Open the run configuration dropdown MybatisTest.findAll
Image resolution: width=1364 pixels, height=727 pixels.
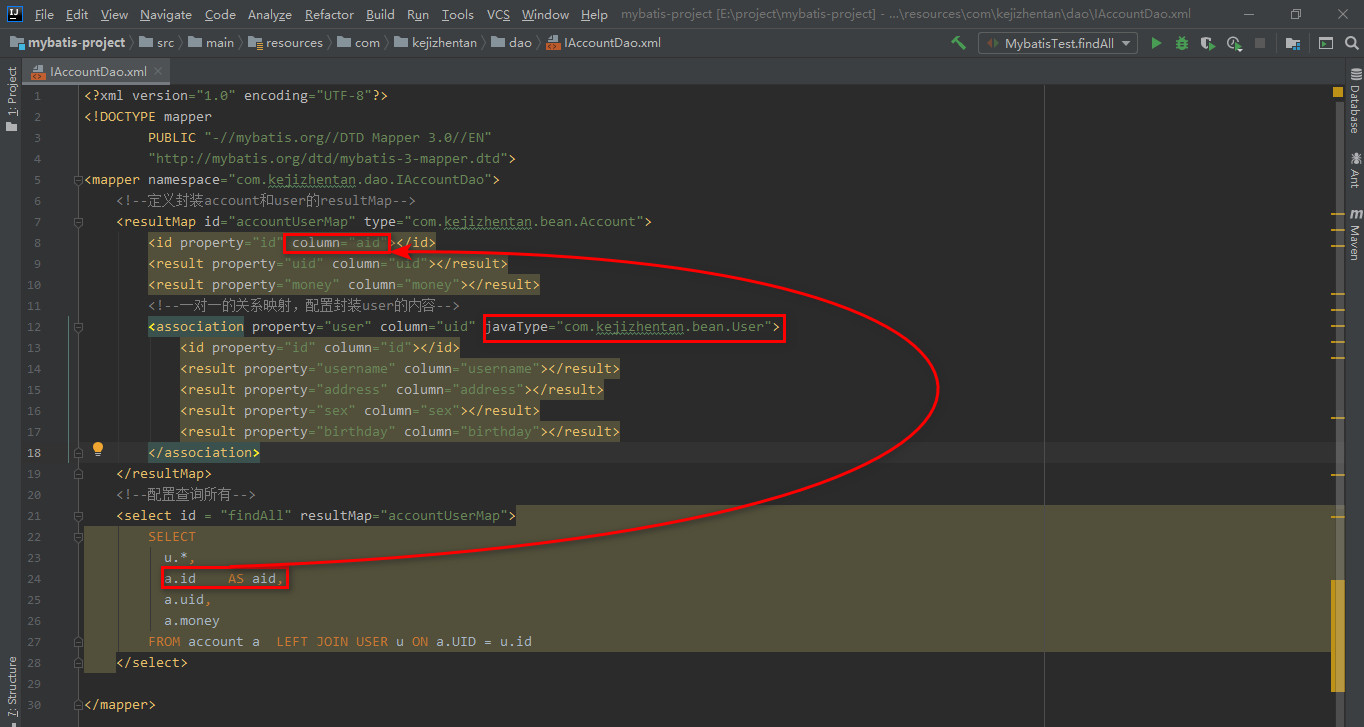click(x=1058, y=43)
